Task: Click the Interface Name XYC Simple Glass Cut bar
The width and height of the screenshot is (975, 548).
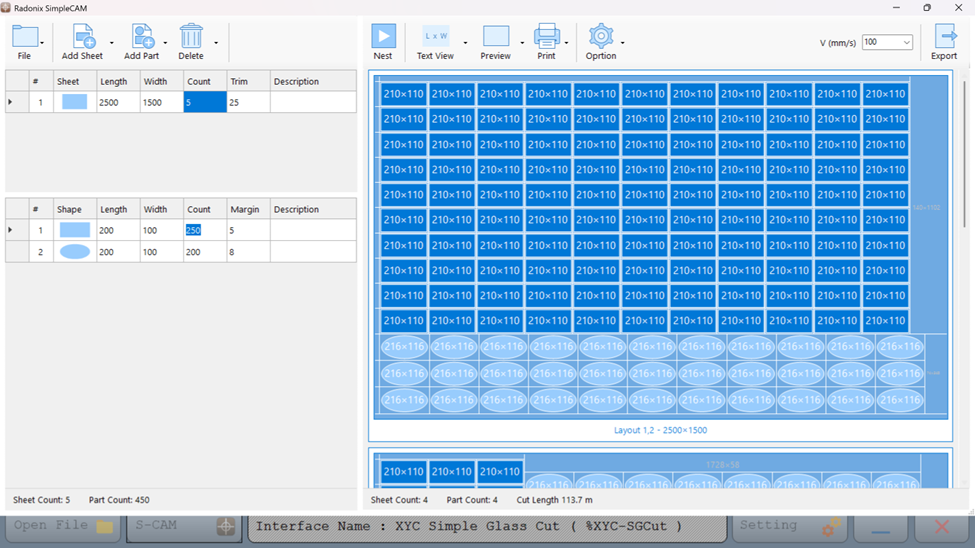Action: [x=488, y=527]
